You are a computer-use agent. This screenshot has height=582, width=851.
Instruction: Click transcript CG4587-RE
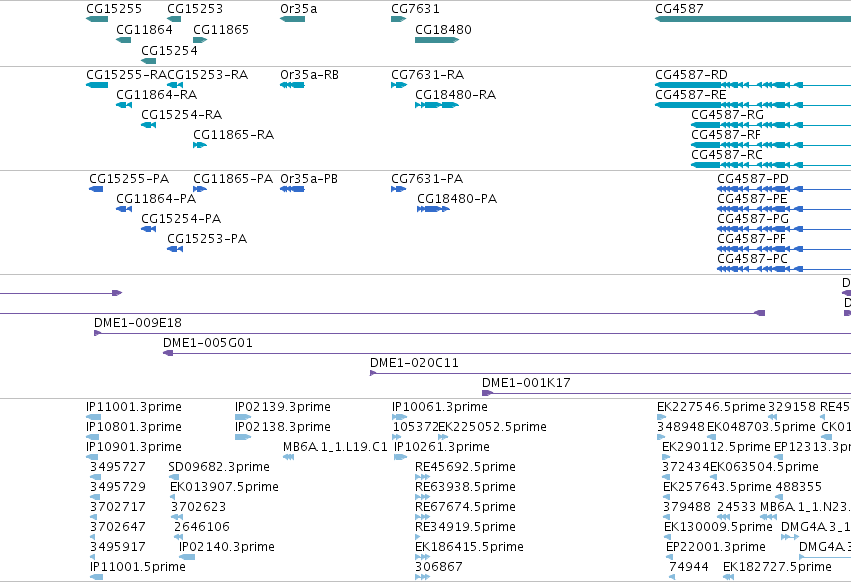753,105
